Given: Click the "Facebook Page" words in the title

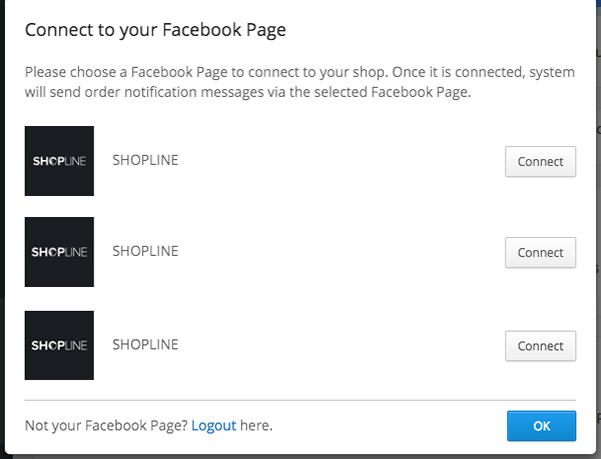Looking at the screenshot, I should click(x=224, y=30).
